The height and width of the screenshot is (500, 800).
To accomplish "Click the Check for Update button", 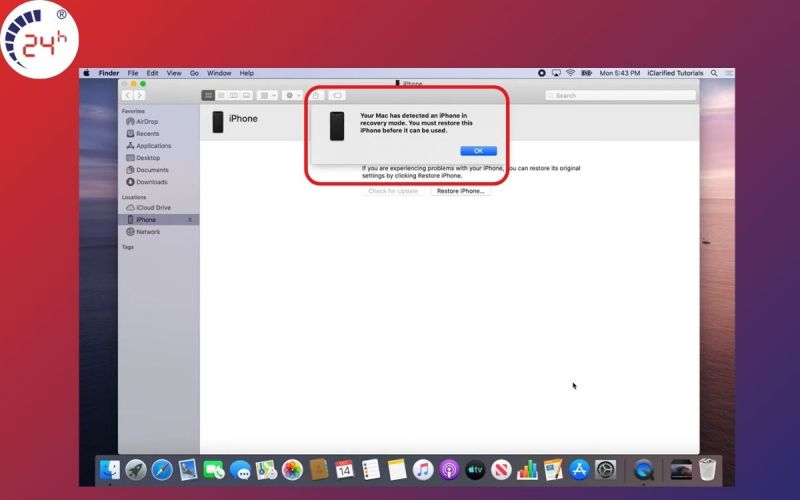I will click(393, 191).
